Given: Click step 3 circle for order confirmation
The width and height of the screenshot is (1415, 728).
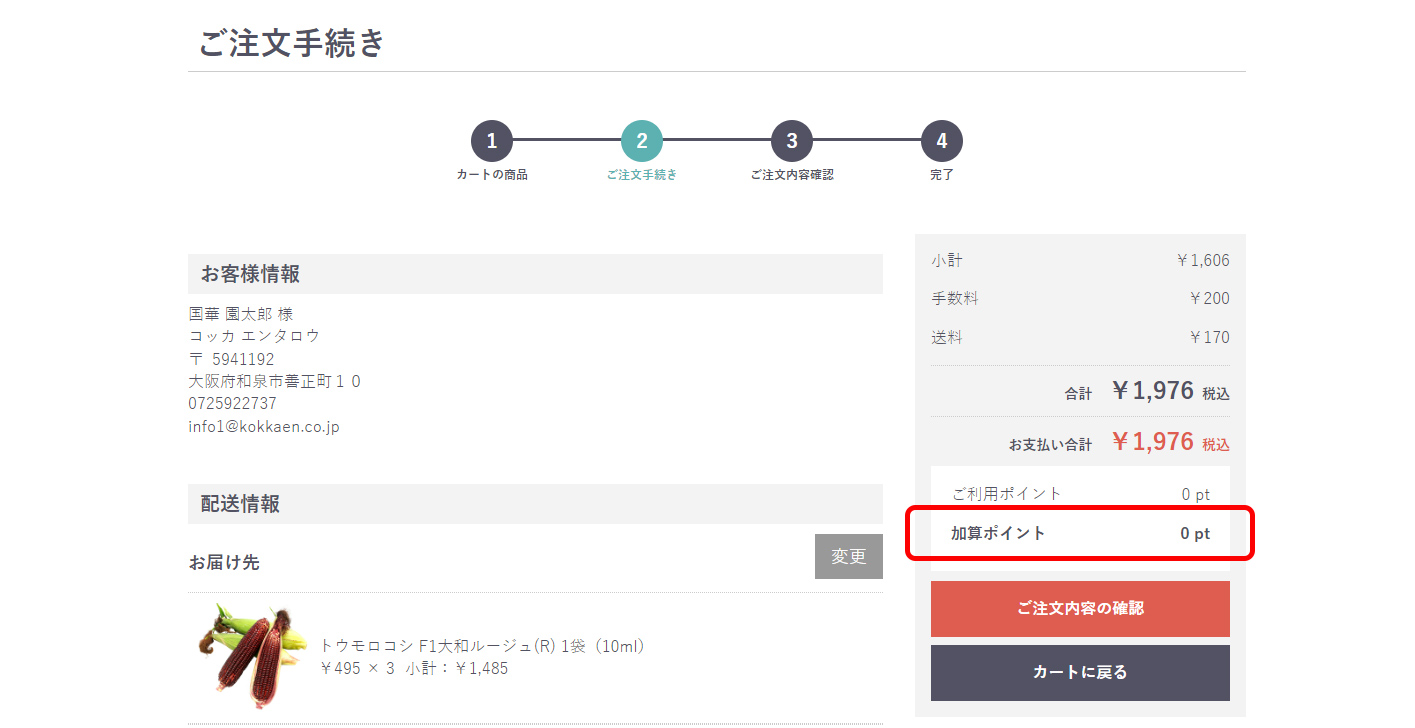Looking at the screenshot, I should [792, 141].
